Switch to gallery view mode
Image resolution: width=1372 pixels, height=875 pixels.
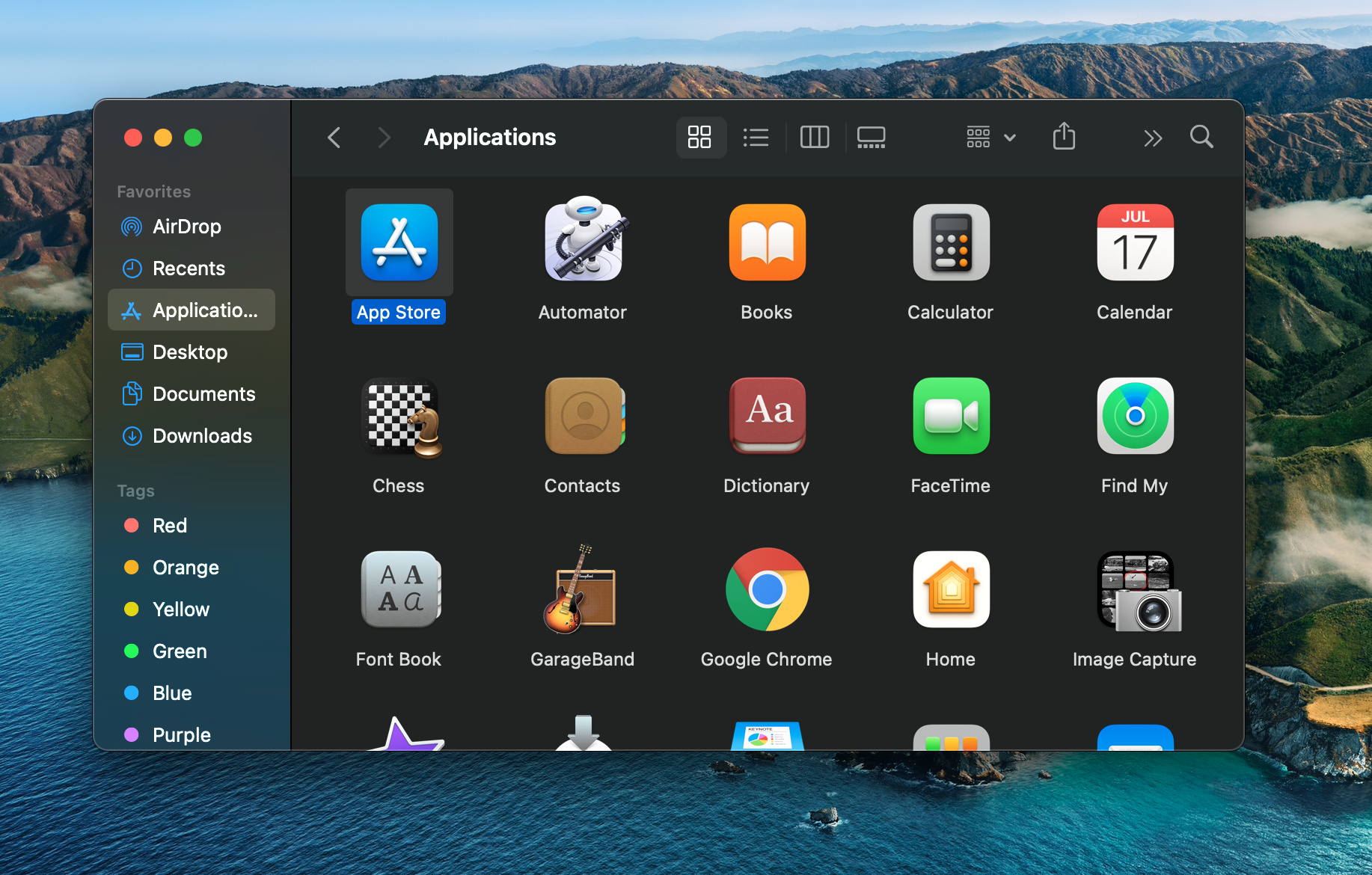click(x=871, y=137)
